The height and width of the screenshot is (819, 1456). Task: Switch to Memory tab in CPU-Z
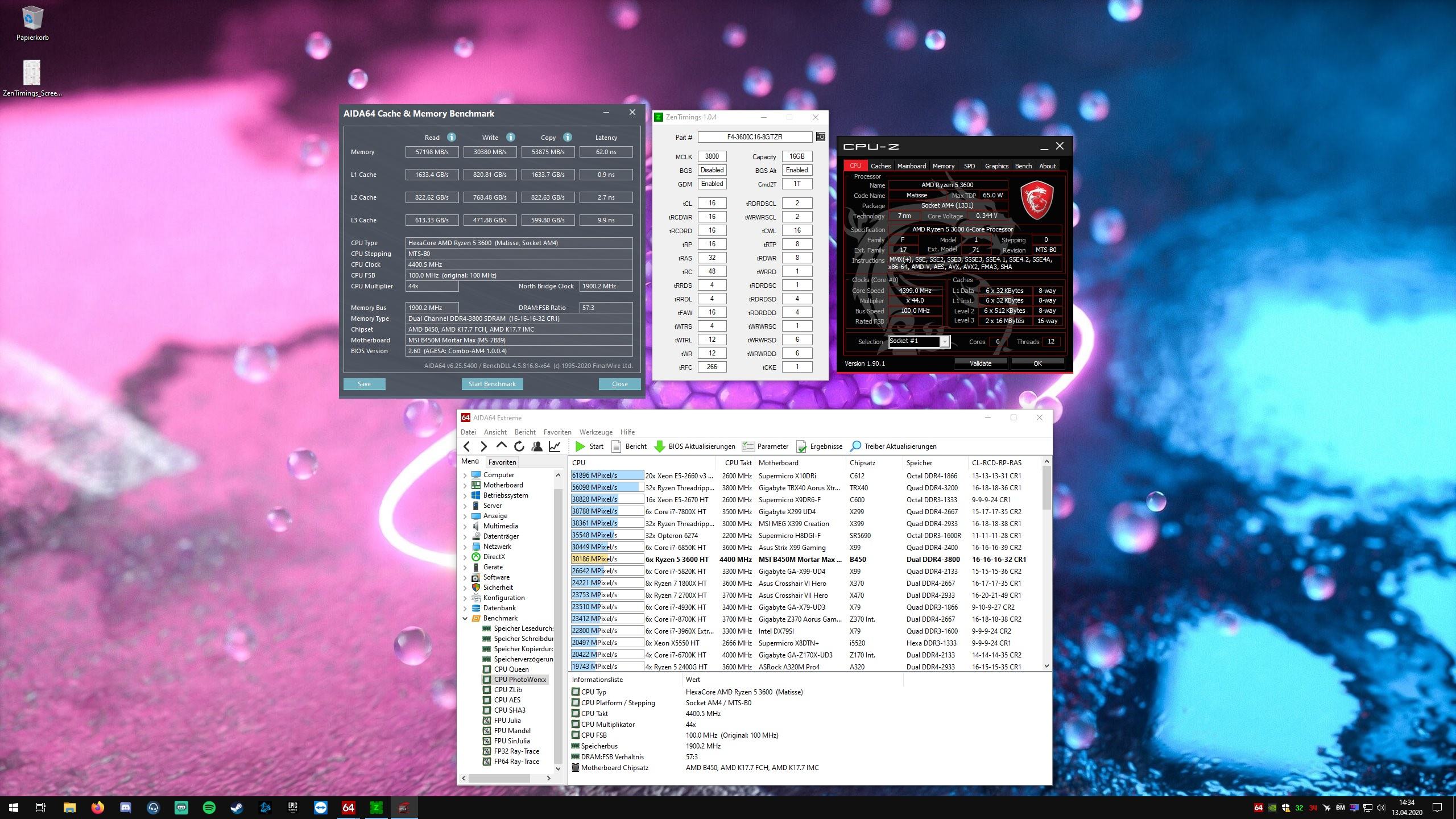click(x=943, y=166)
